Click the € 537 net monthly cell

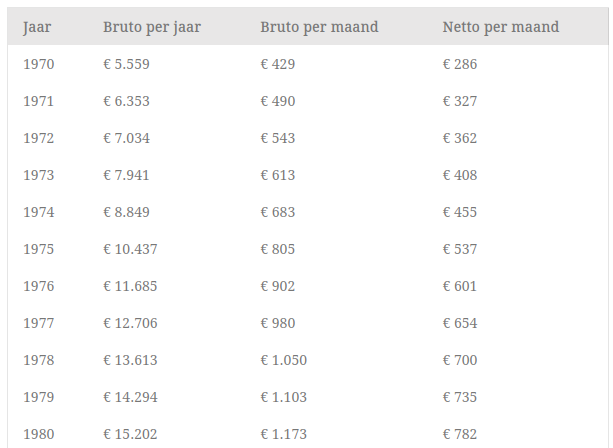tap(460, 249)
